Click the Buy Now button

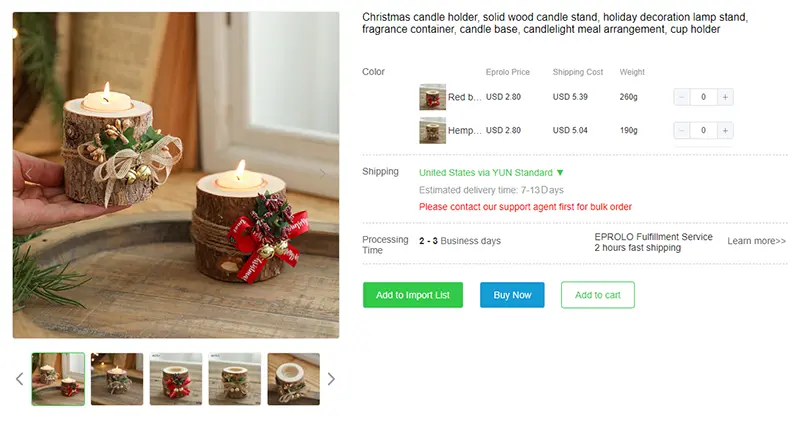click(512, 295)
